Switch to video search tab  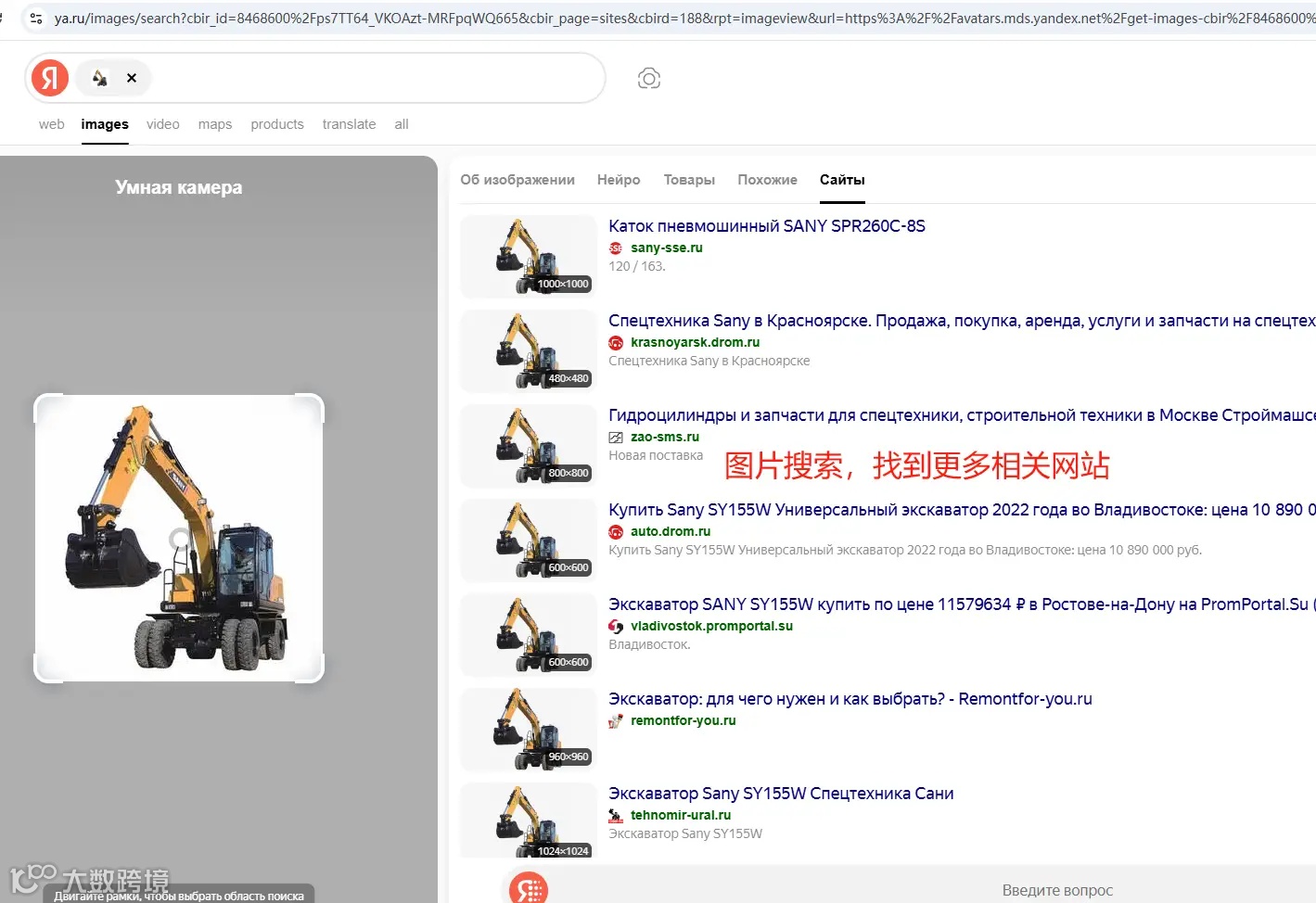pos(163,124)
